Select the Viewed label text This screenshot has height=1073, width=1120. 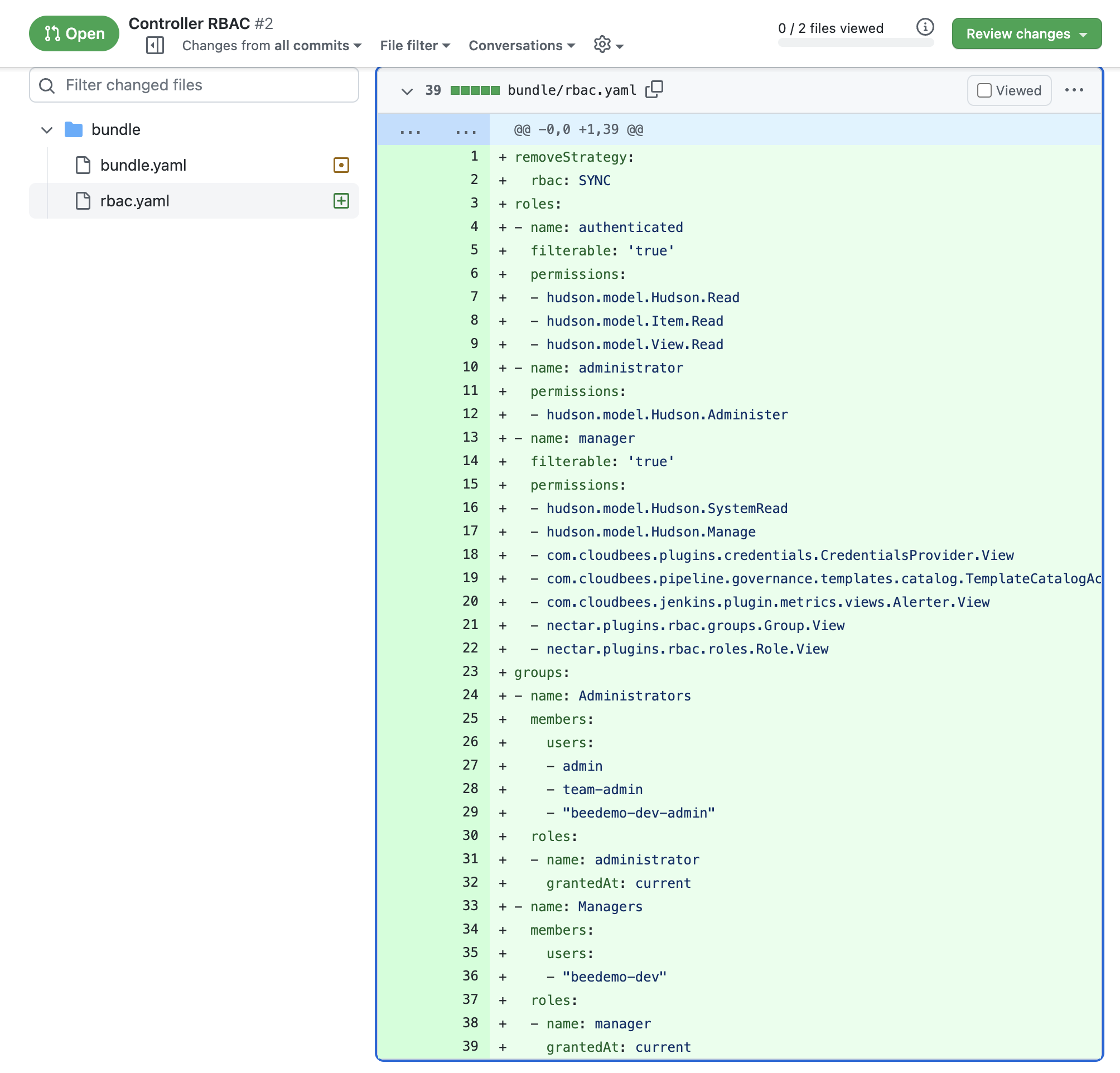pyautogui.click(x=1020, y=90)
